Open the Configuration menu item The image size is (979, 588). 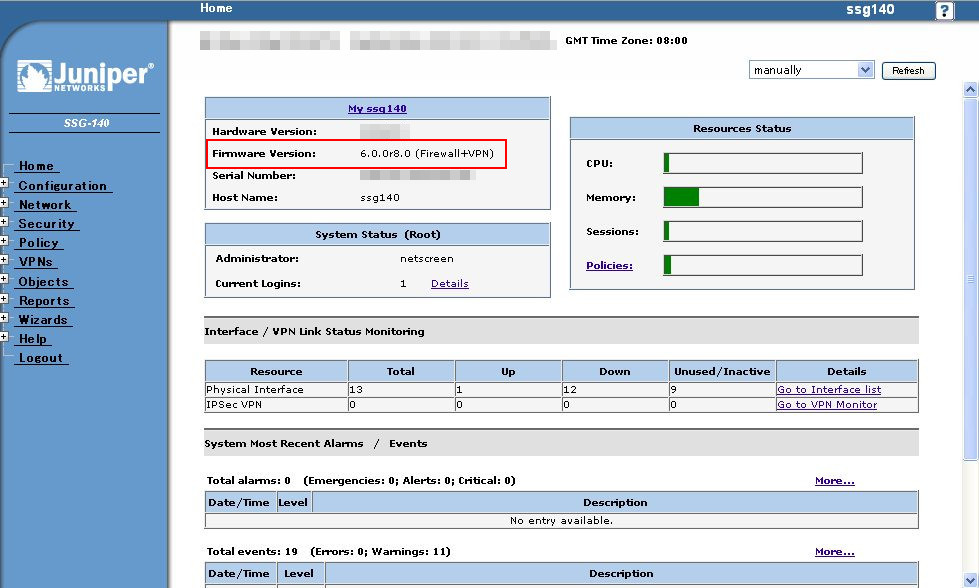[62, 186]
